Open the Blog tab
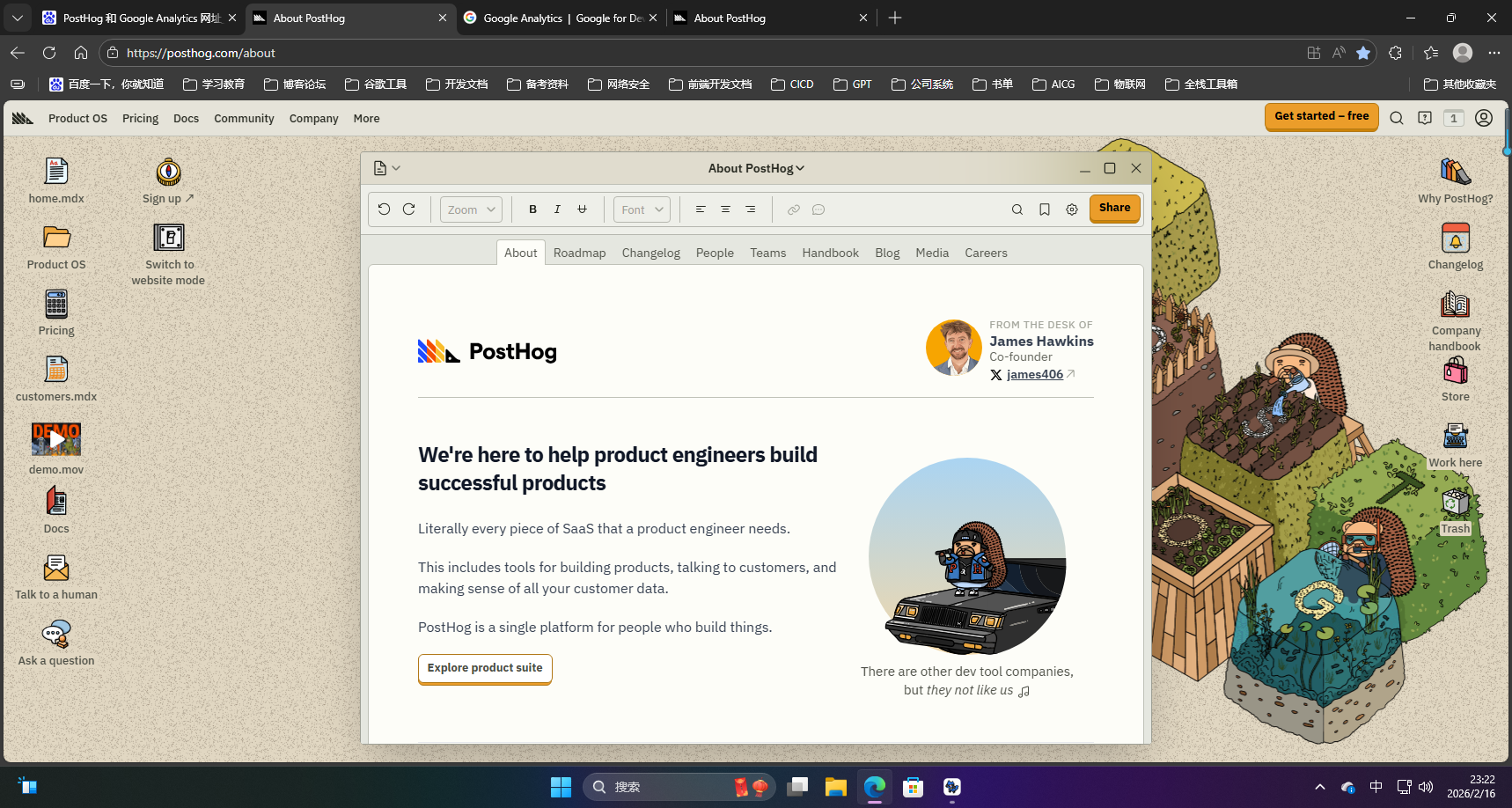 click(887, 253)
